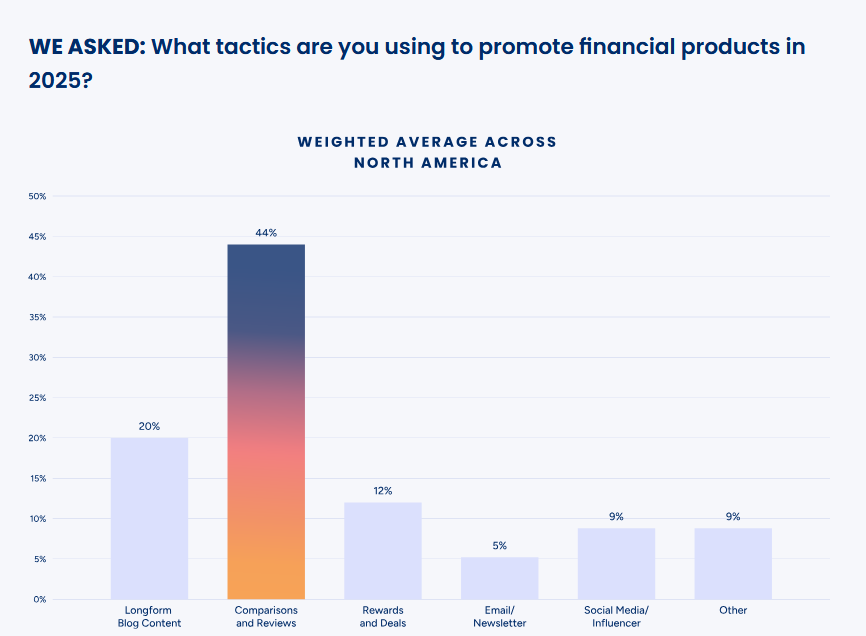Select the 12% value label

pyautogui.click(x=383, y=491)
